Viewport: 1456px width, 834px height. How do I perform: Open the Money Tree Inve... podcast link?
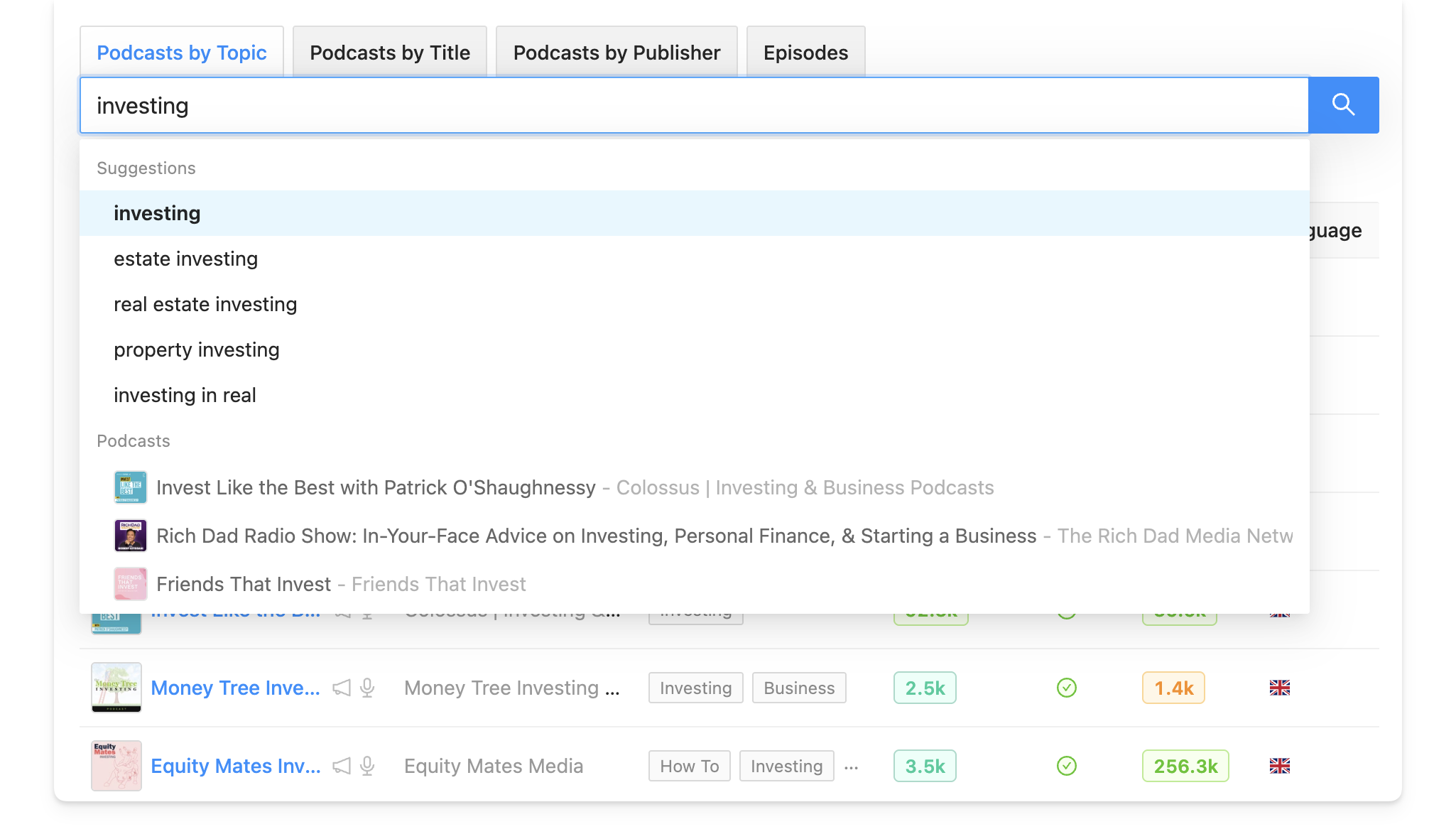point(235,688)
